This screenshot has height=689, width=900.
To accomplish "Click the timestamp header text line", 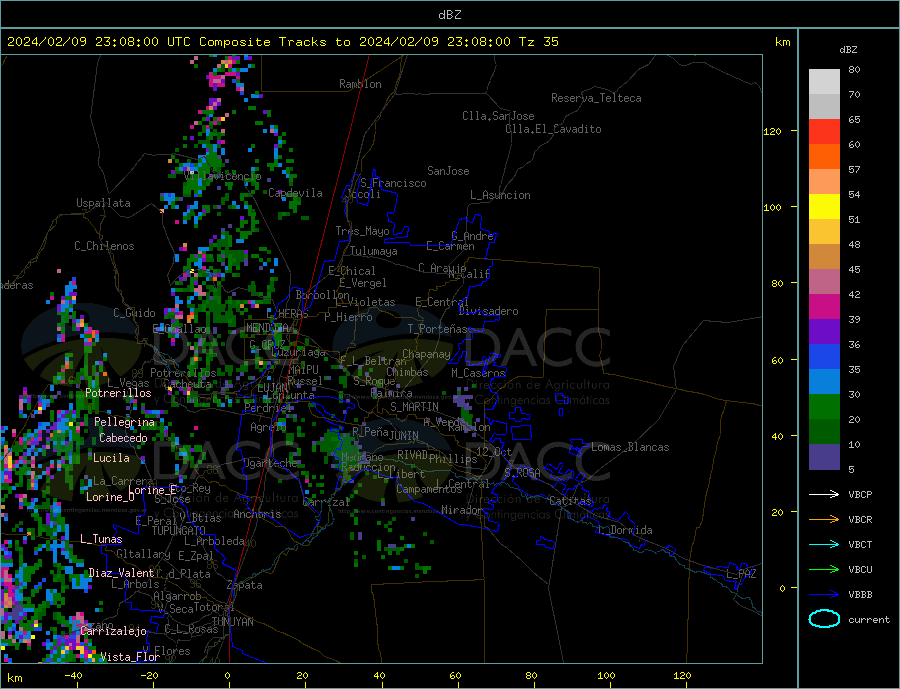I will tap(282, 42).
